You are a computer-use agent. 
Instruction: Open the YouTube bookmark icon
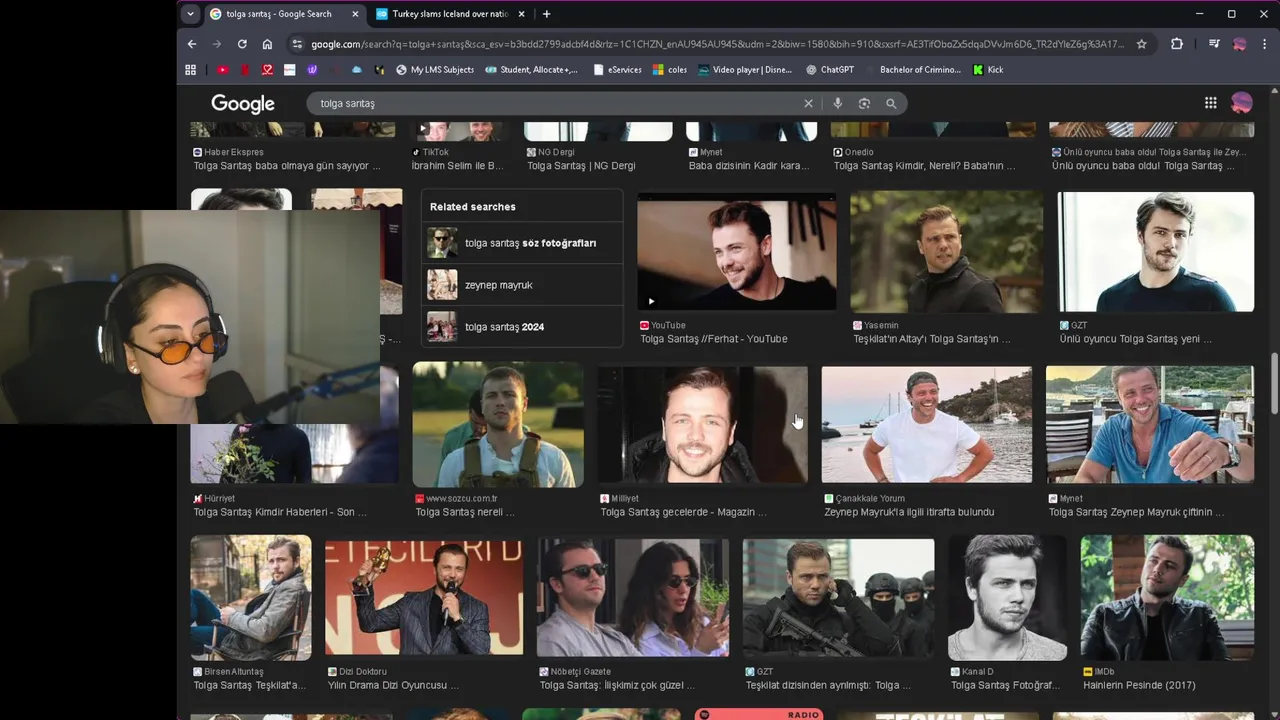(222, 70)
